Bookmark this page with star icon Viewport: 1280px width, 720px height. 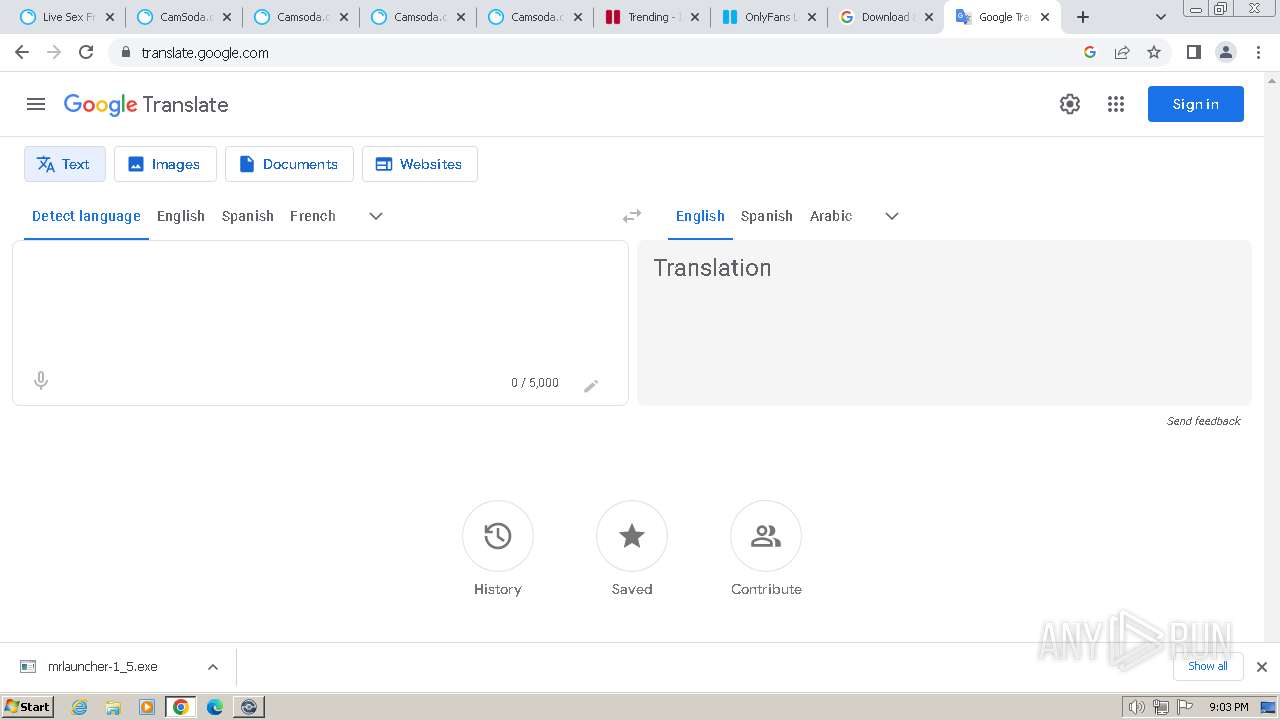tap(1154, 52)
